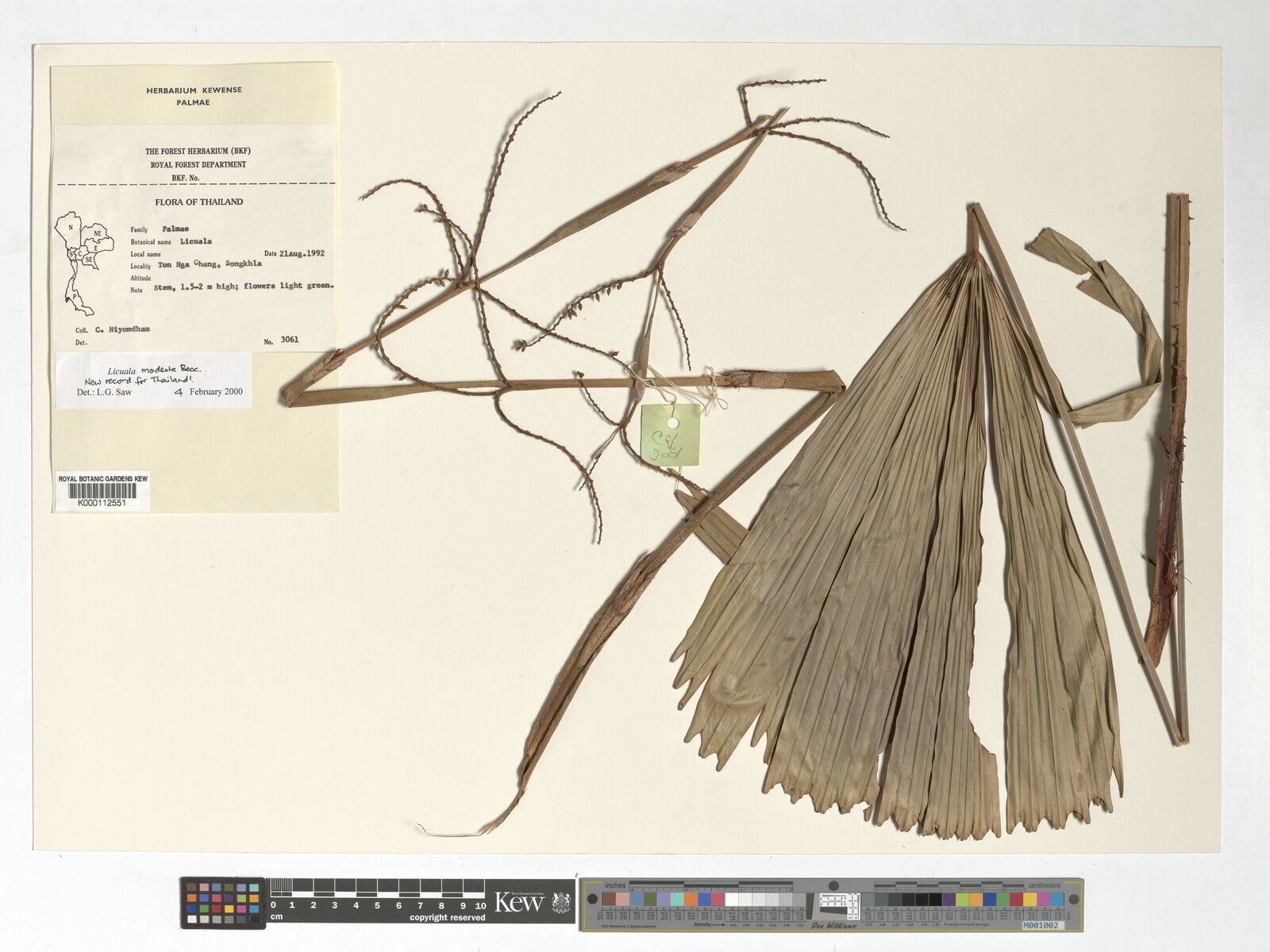This screenshot has width=1270, height=952.
Task: Click the family value 'Palmae'
Action: tap(175, 228)
